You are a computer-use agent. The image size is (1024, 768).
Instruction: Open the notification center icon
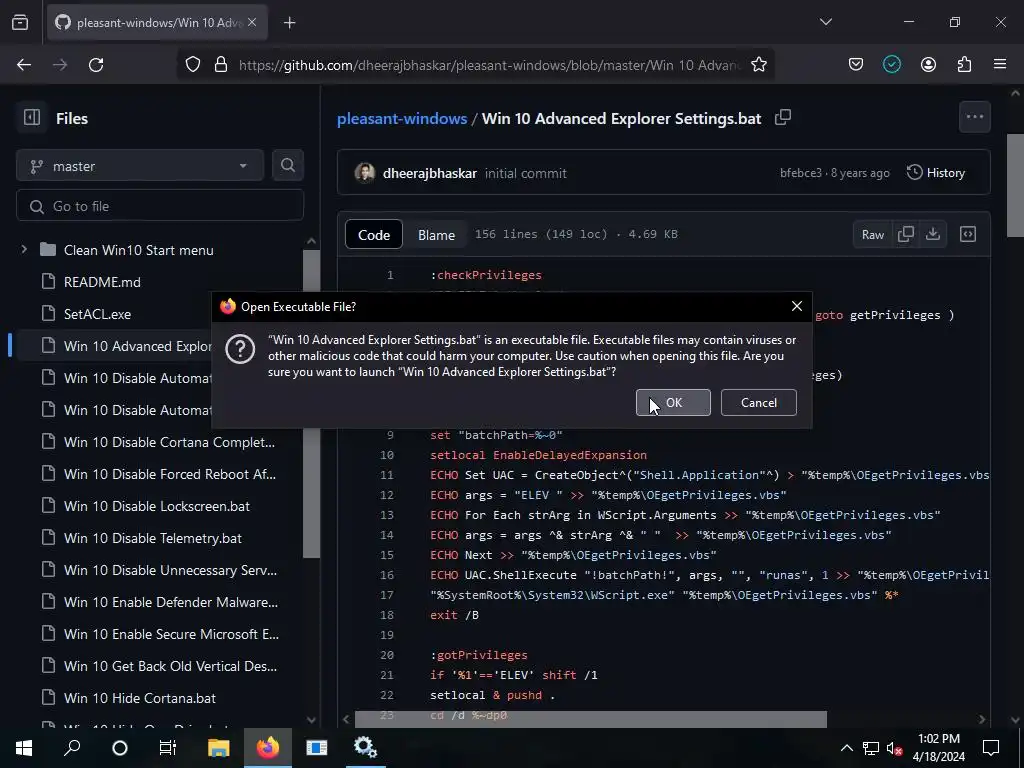click(x=991, y=748)
